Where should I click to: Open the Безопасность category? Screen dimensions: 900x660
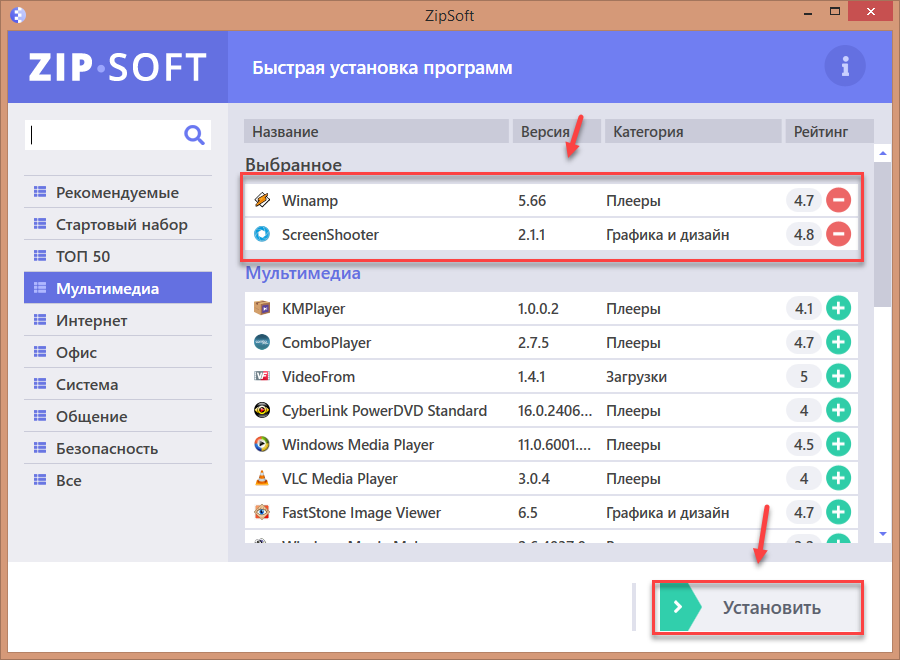pos(107,449)
